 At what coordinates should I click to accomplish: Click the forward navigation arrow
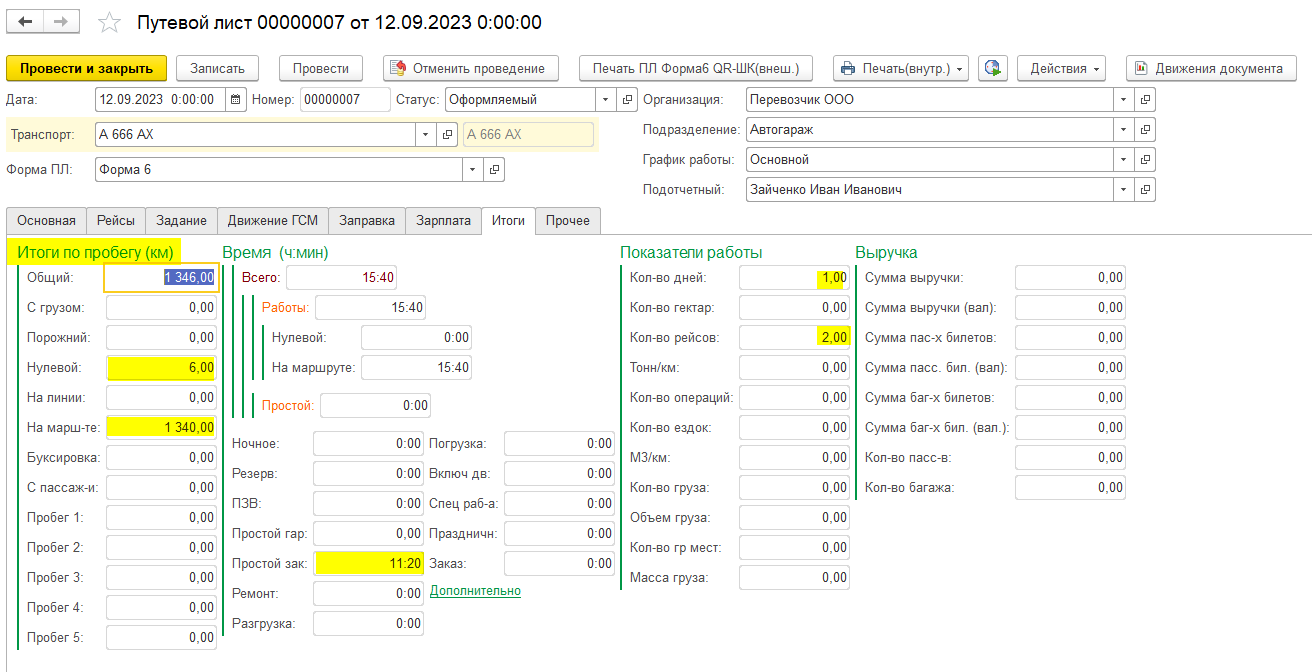(61, 22)
